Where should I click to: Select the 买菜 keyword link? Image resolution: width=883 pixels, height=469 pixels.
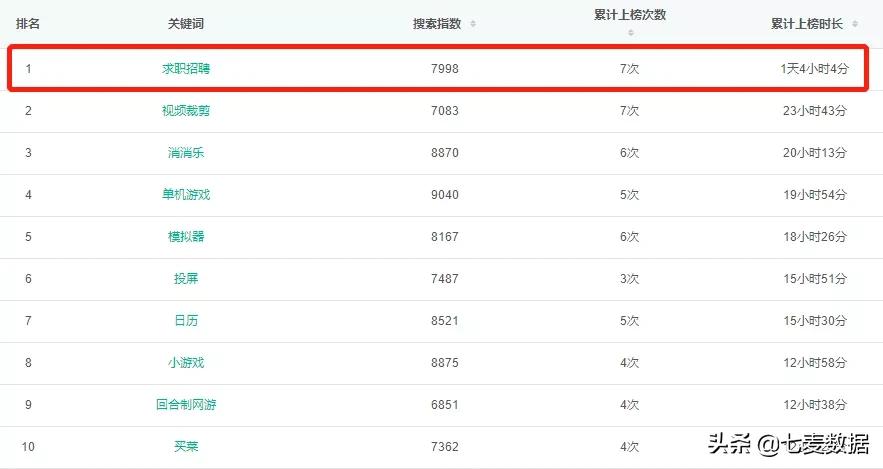click(186, 446)
